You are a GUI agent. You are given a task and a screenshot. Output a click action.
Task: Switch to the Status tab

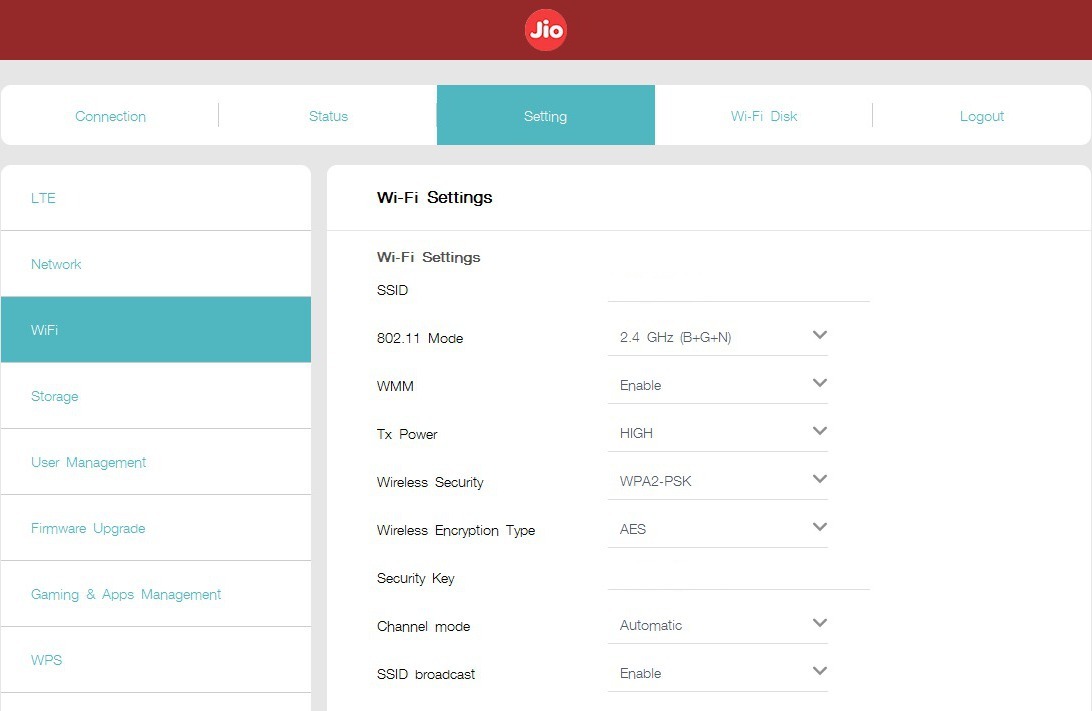pyautogui.click(x=327, y=115)
